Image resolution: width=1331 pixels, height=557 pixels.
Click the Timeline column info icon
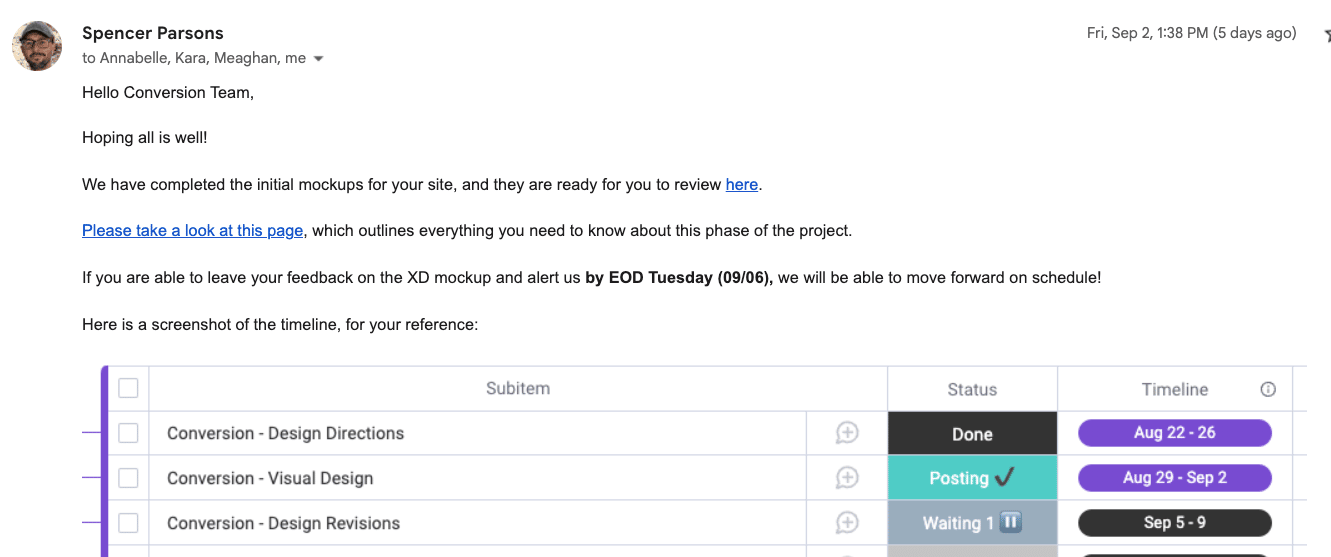(x=1268, y=389)
